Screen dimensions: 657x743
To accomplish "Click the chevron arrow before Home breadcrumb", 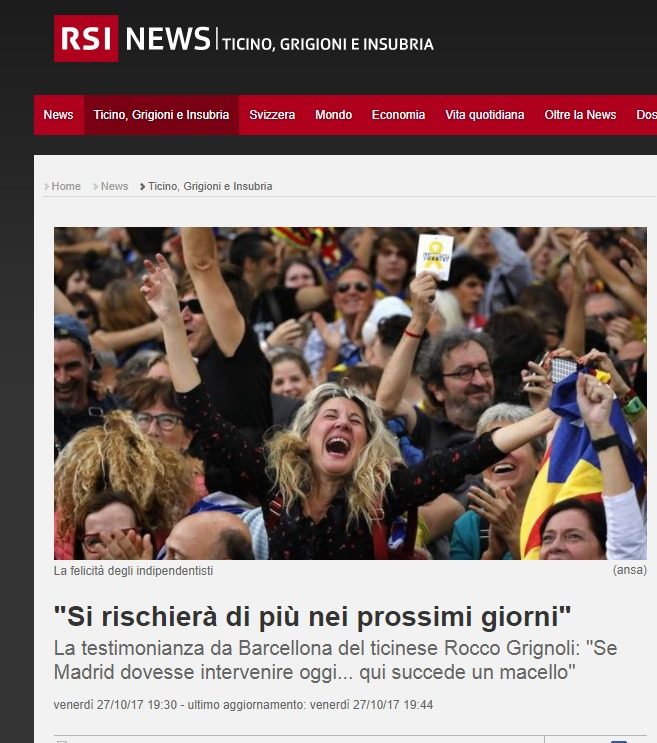I will coord(46,187).
